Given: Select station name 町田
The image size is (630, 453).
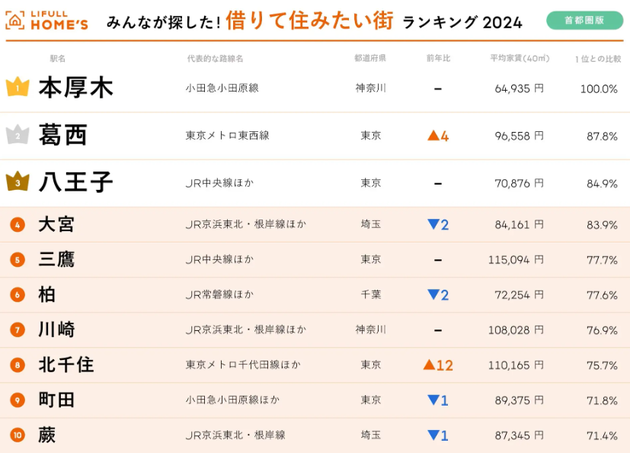Looking at the screenshot, I should (56, 400).
